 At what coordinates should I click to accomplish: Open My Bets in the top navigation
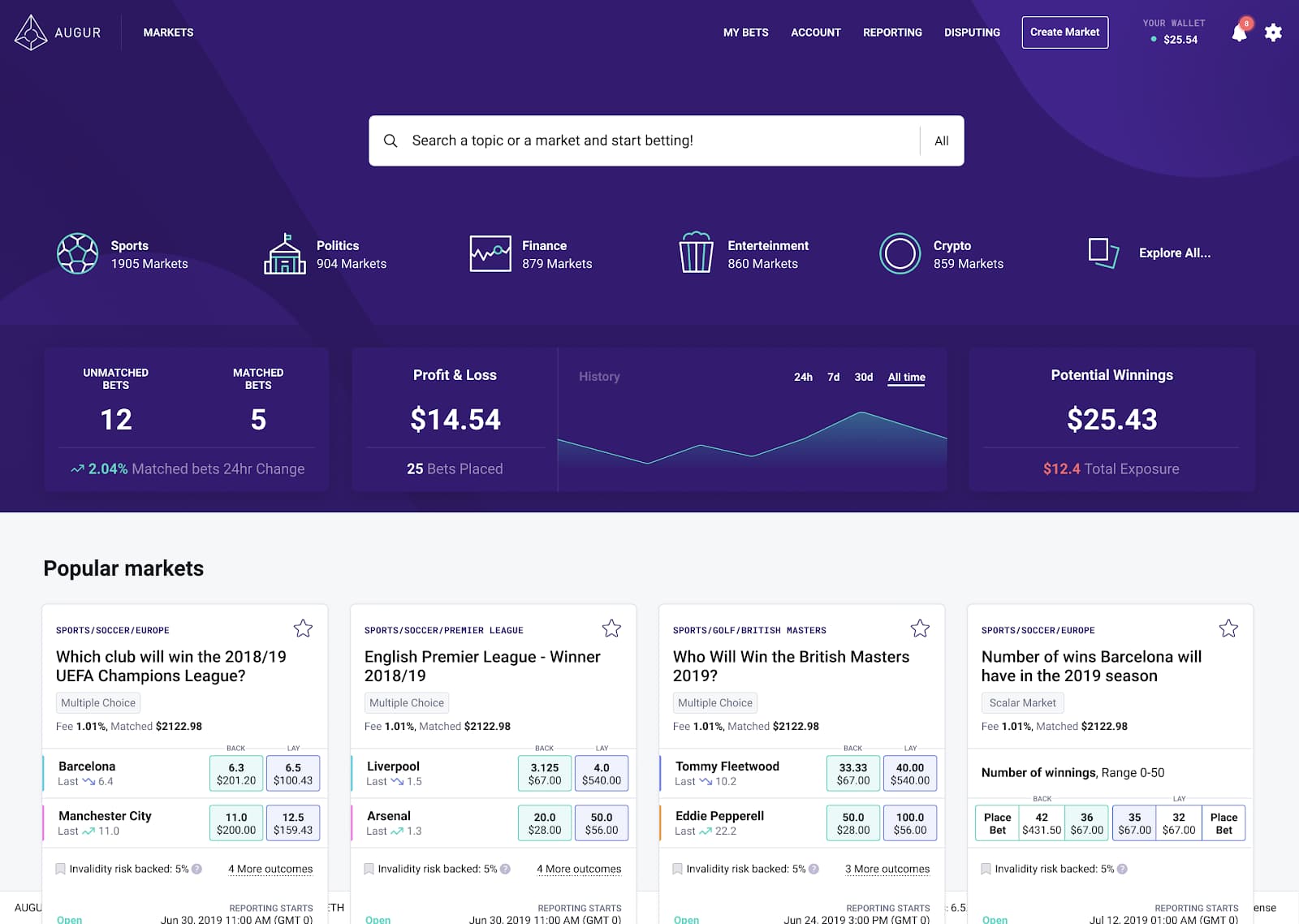[x=745, y=32]
